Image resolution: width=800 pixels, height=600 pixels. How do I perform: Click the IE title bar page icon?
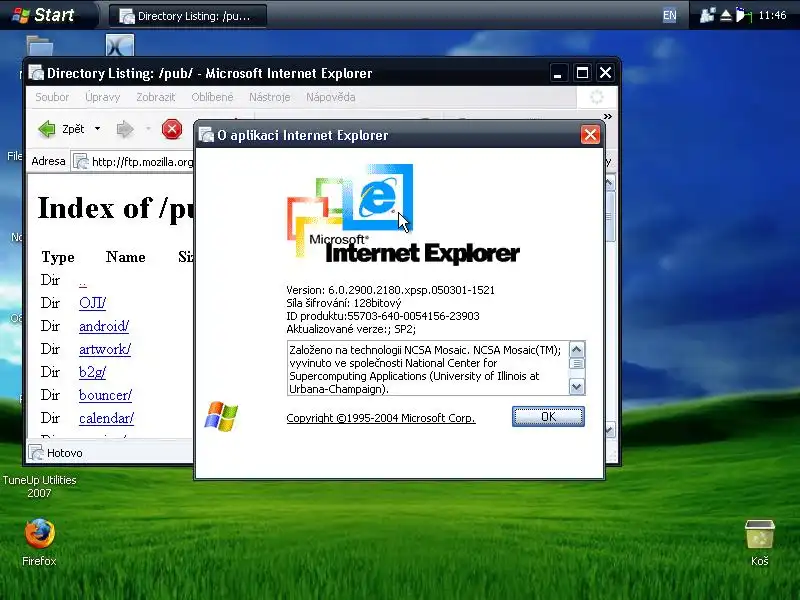coord(36,73)
